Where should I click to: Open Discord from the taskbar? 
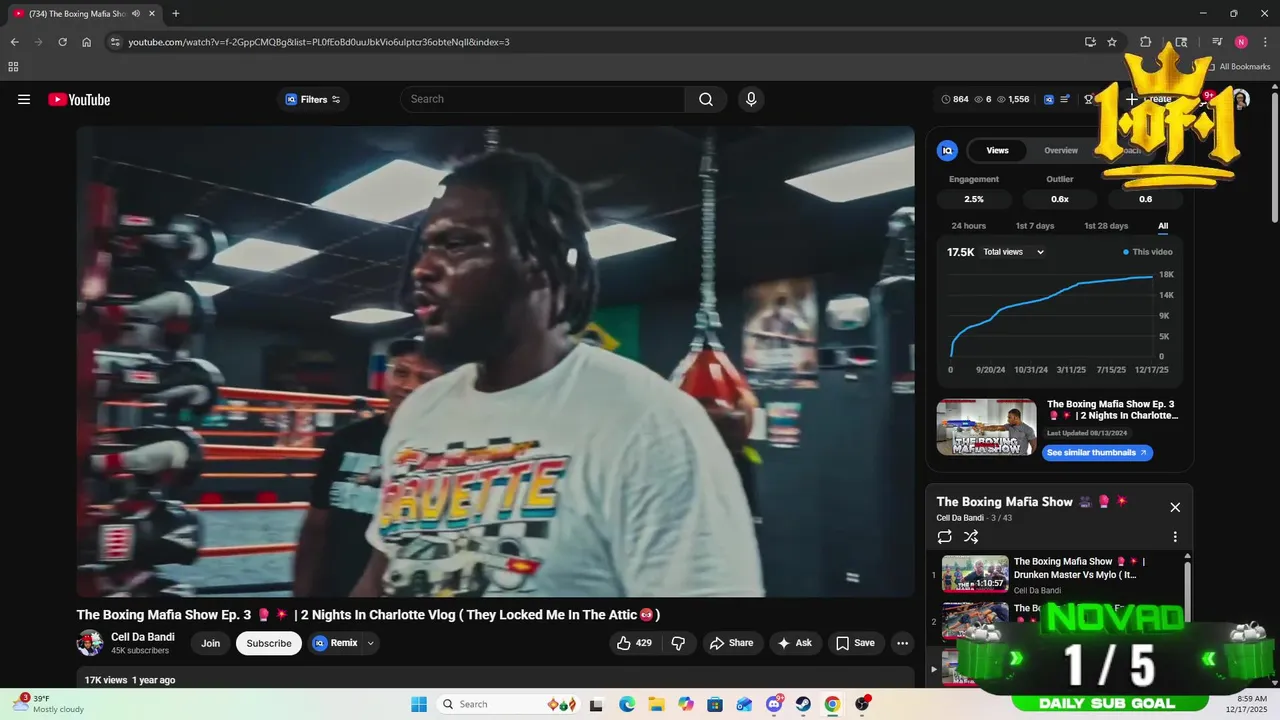tap(774, 704)
